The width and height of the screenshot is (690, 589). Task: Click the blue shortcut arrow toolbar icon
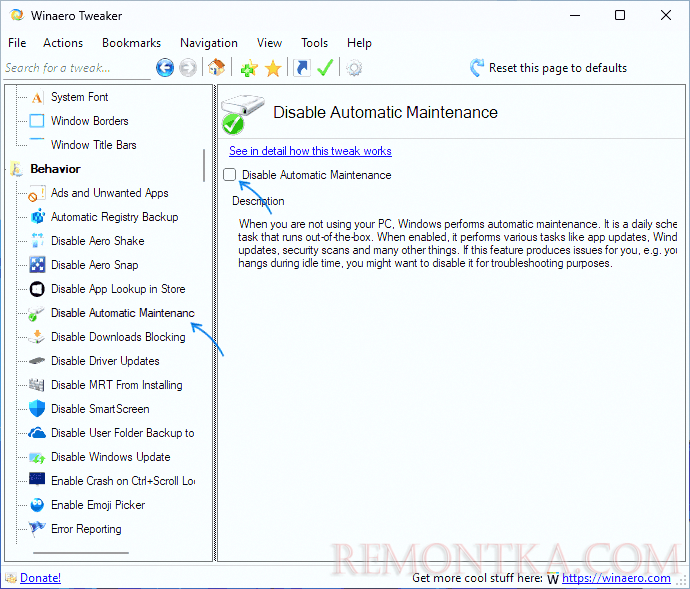pos(302,68)
